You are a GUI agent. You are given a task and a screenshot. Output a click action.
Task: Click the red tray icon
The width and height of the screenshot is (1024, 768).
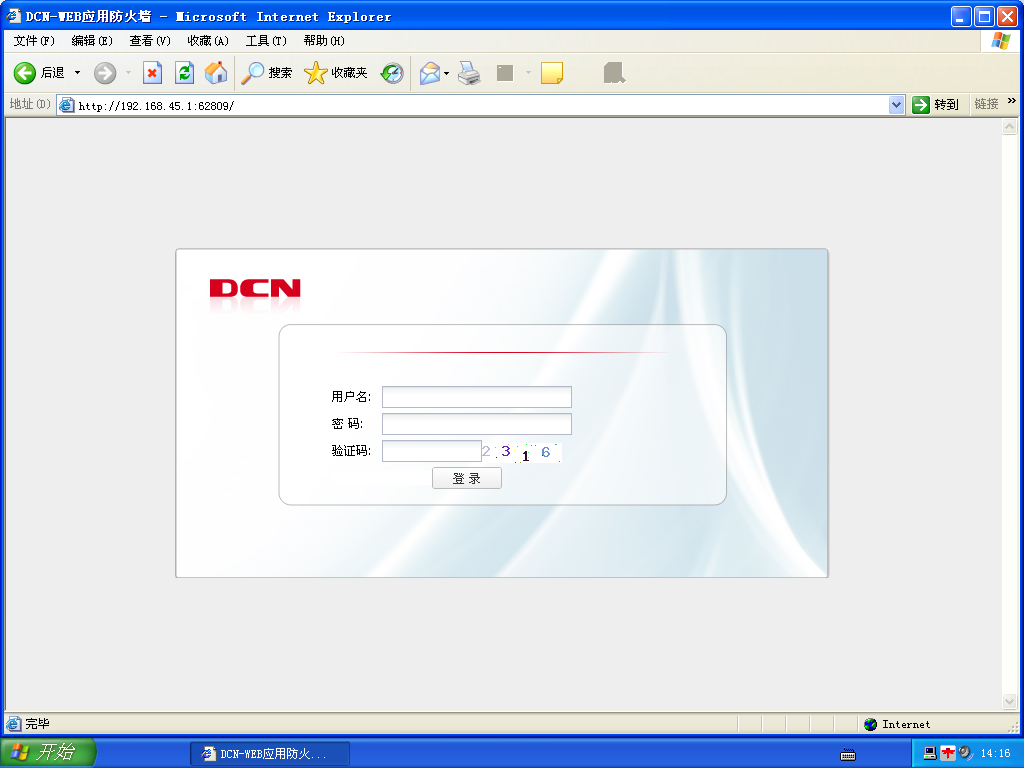[948, 753]
